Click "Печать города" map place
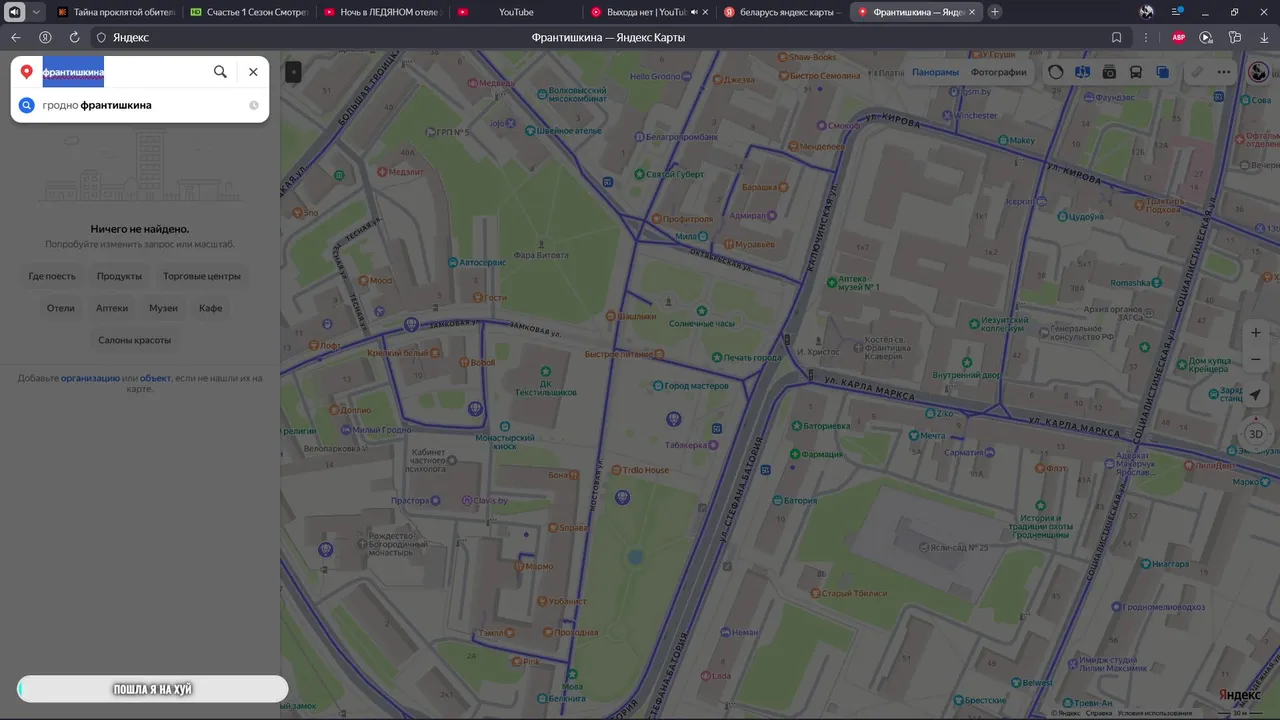 (x=746, y=358)
